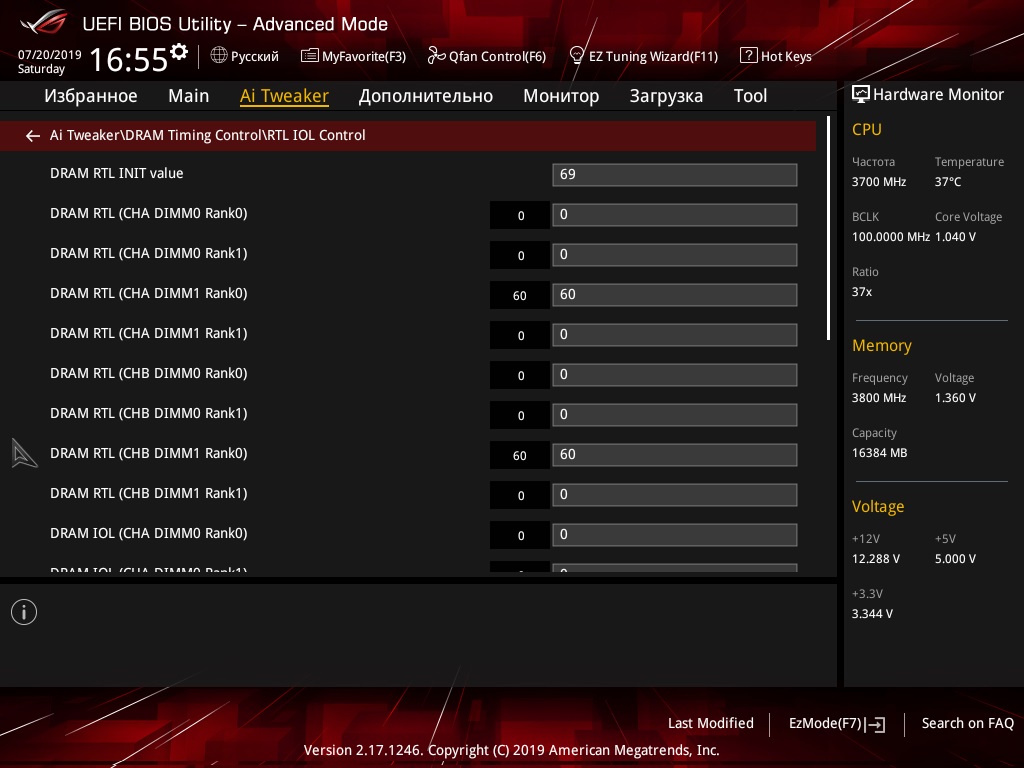Click the +3.3V 3.344 V reading
Viewport: 1024px width, 768px height.
(872, 614)
